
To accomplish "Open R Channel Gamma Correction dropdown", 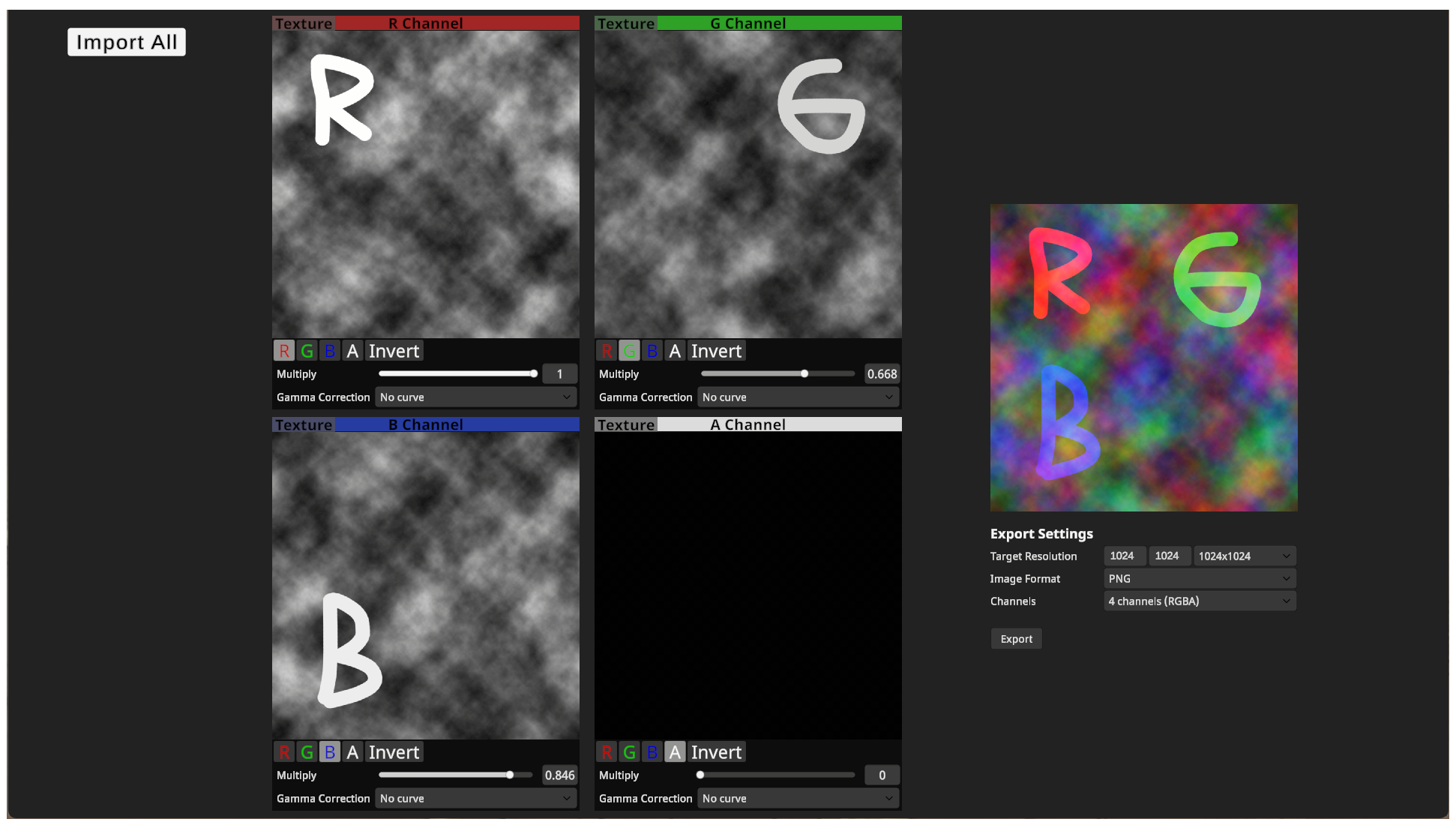I will click(475, 397).
